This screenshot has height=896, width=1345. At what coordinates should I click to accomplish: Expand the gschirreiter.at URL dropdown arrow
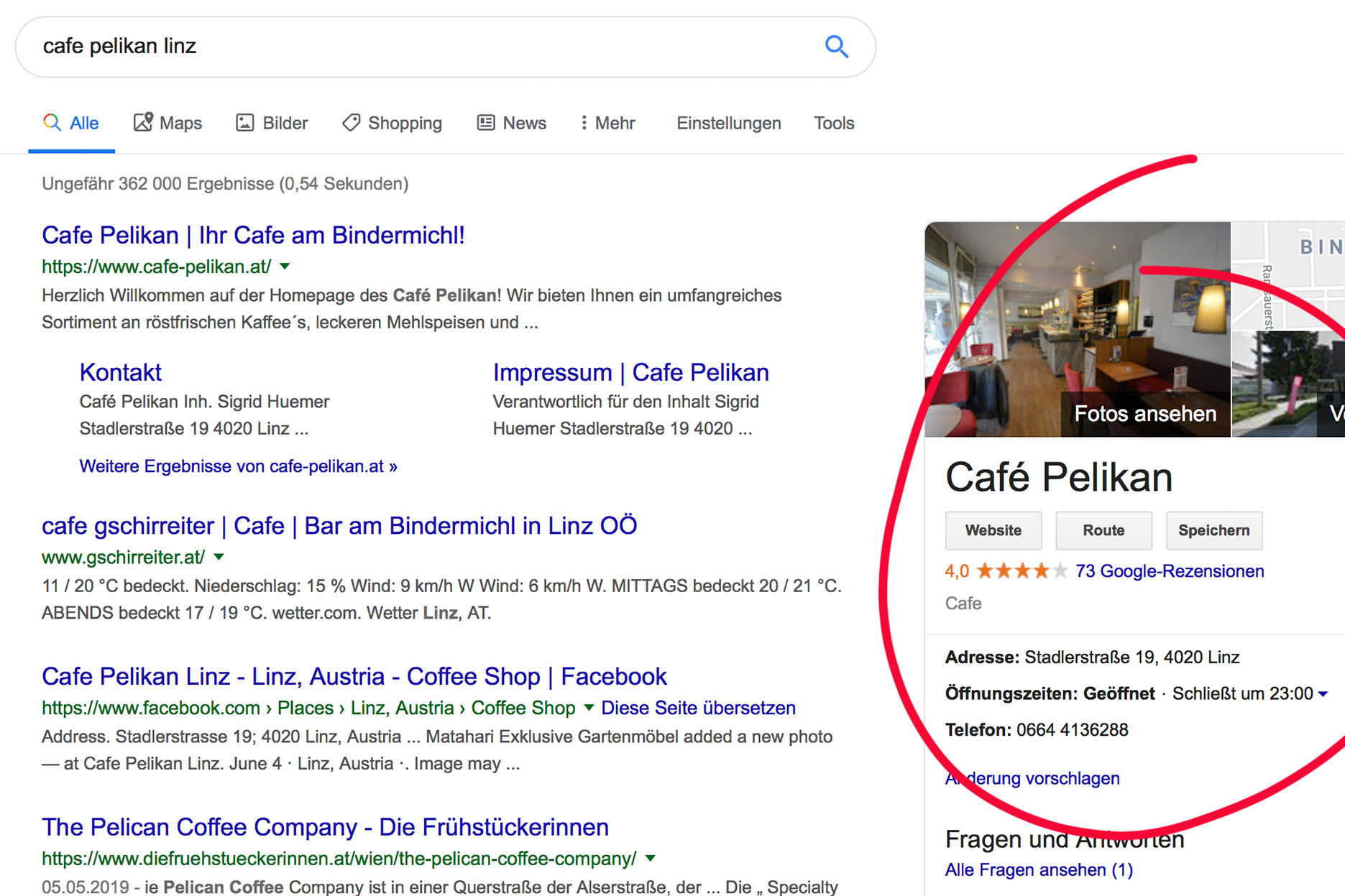click(x=219, y=557)
